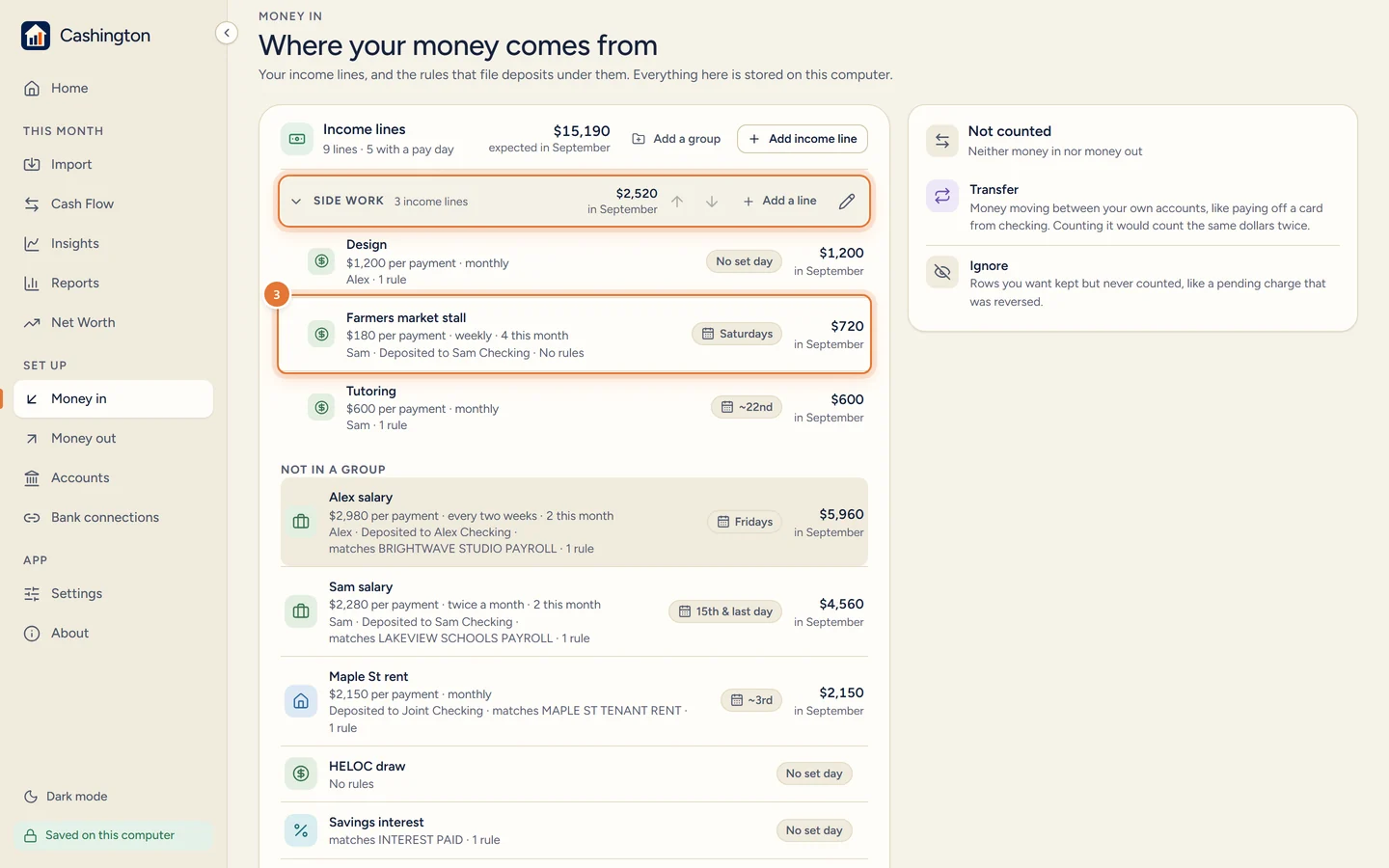Image resolution: width=1389 pixels, height=868 pixels.
Task: Click Add a group
Action: 676,139
